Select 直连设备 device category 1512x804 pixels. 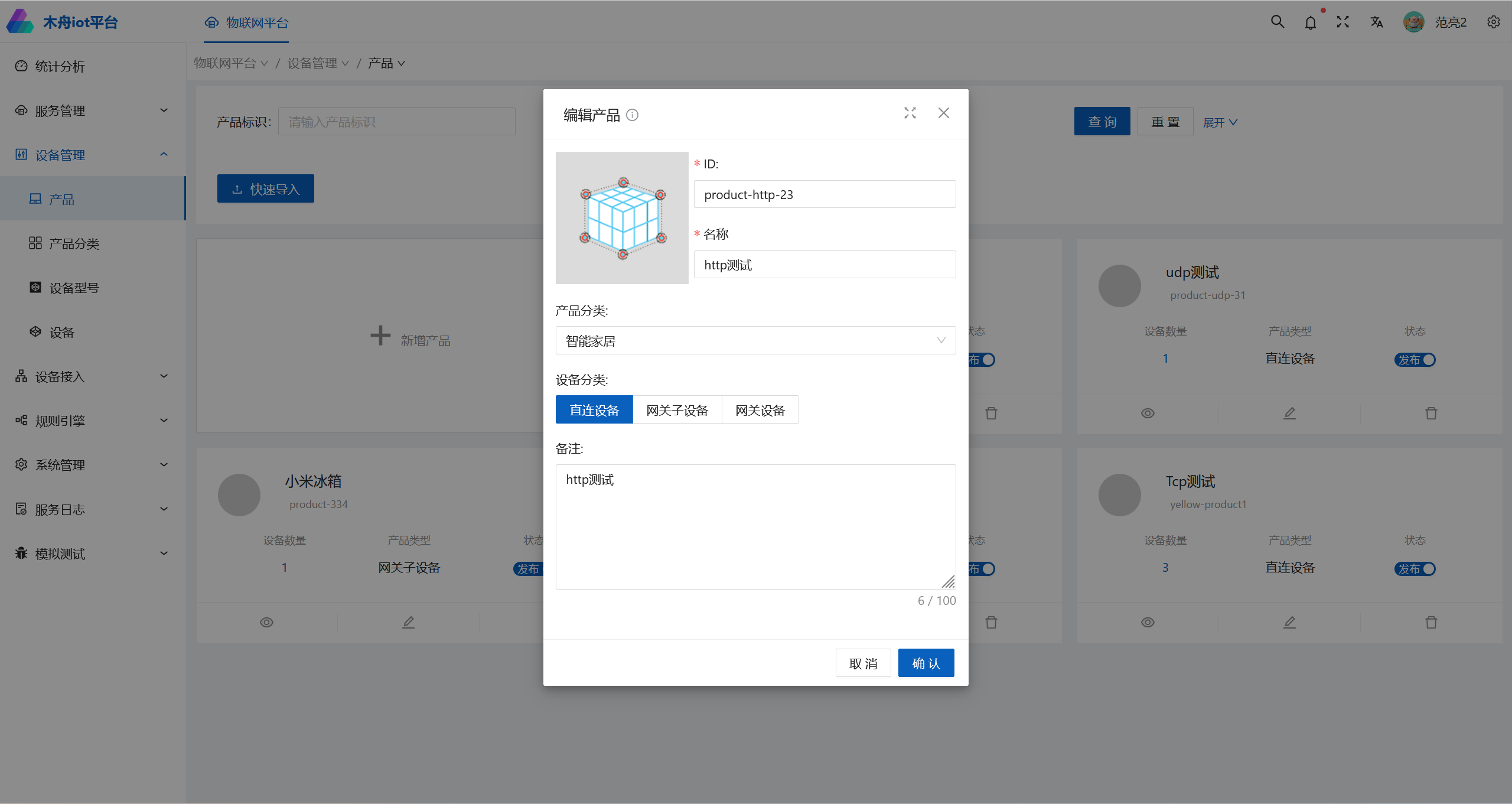click(x=594, y=410)
